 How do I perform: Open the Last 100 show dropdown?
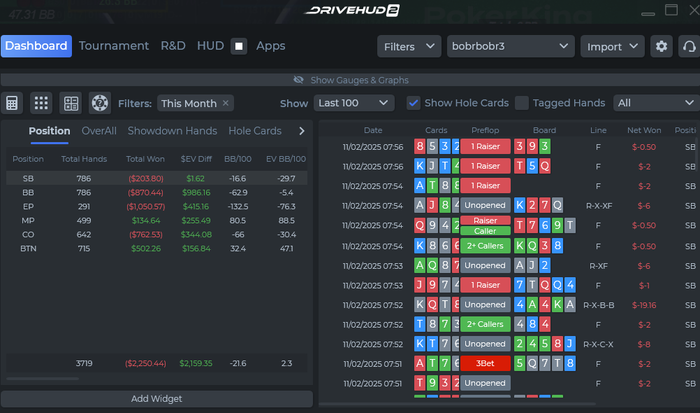354,103
